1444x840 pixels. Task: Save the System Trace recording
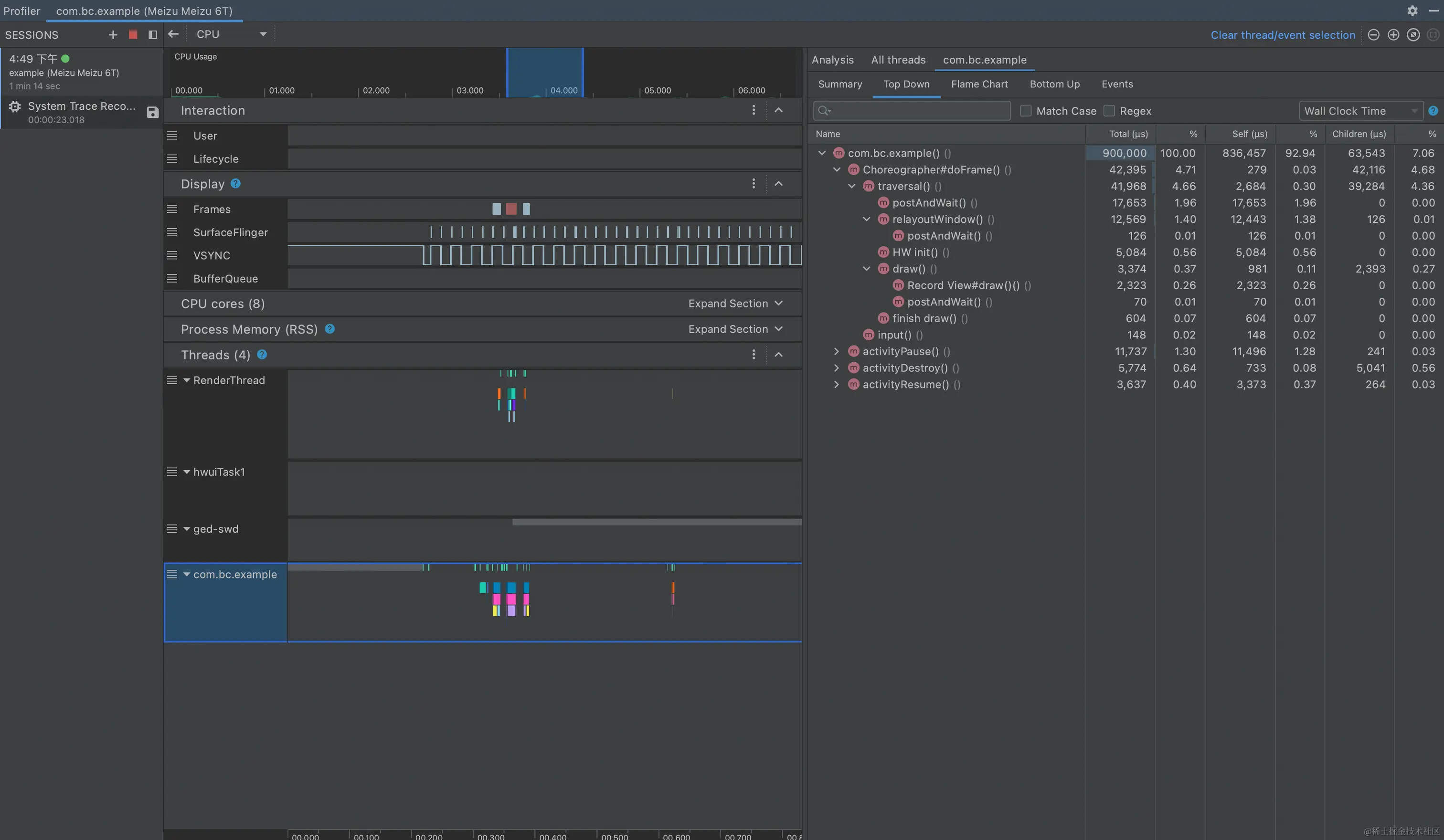pos(152,112)
